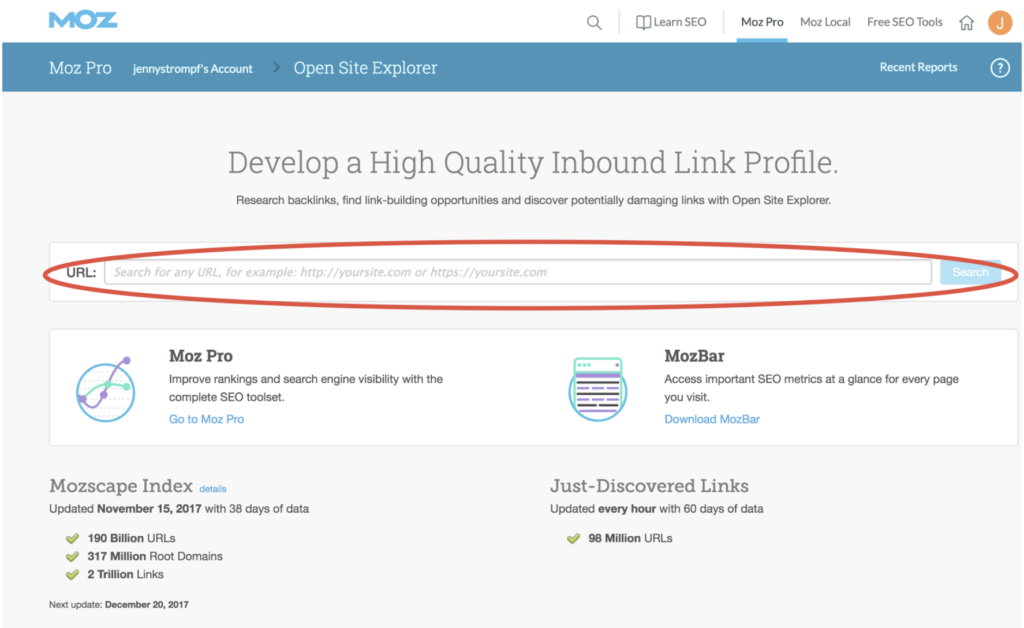1024x628 pixels.
Task: Click the Moz logo in header
Action: point(83,20)
